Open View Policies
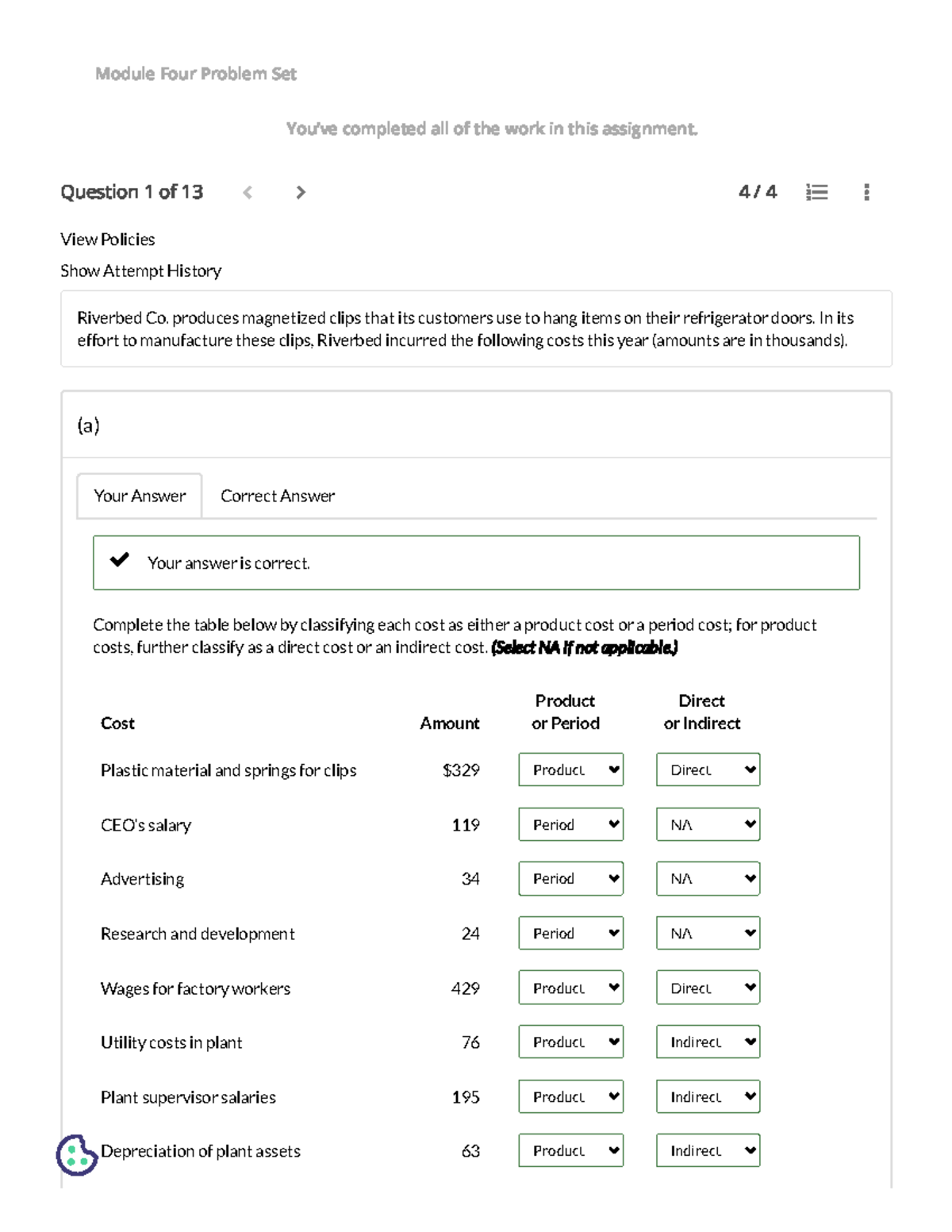 click(108, 239)
